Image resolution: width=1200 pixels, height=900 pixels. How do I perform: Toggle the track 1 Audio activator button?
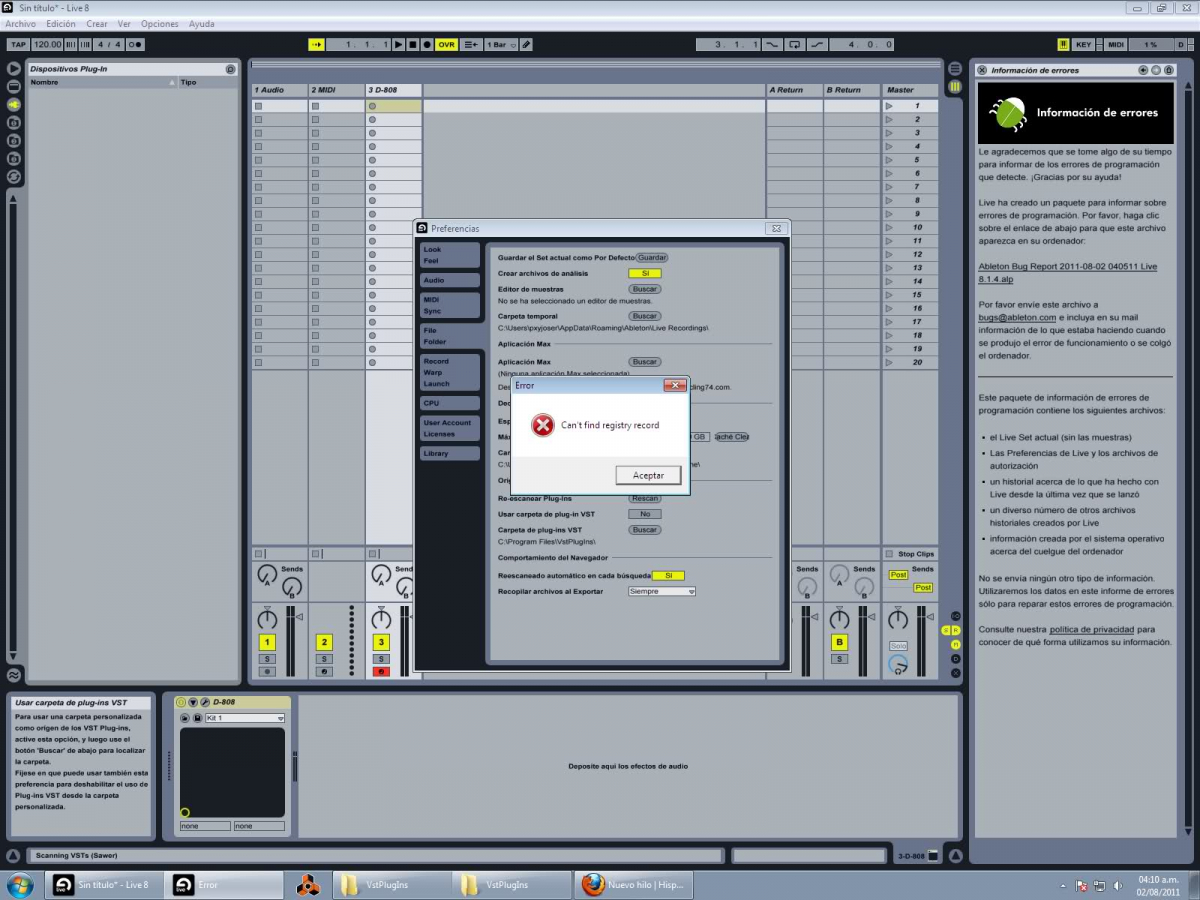click(267, 642)
